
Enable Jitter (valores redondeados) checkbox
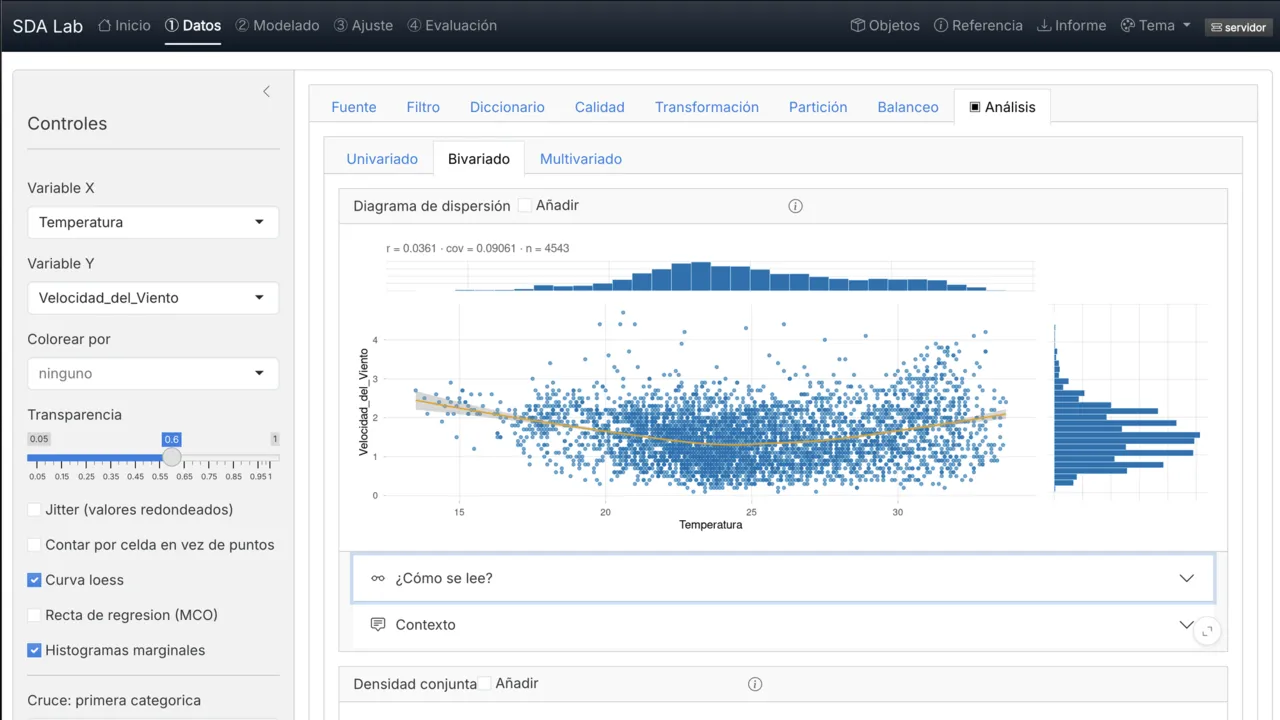pos(35,510)
